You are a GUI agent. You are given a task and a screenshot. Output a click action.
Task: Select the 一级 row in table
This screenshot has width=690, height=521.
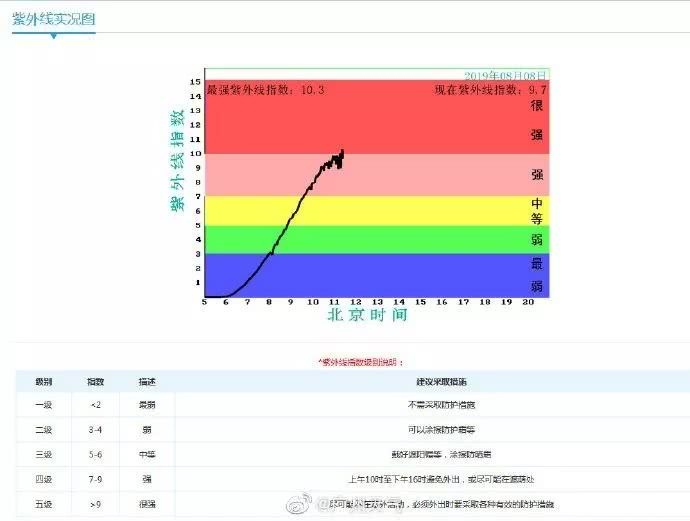tap(44, 405)
